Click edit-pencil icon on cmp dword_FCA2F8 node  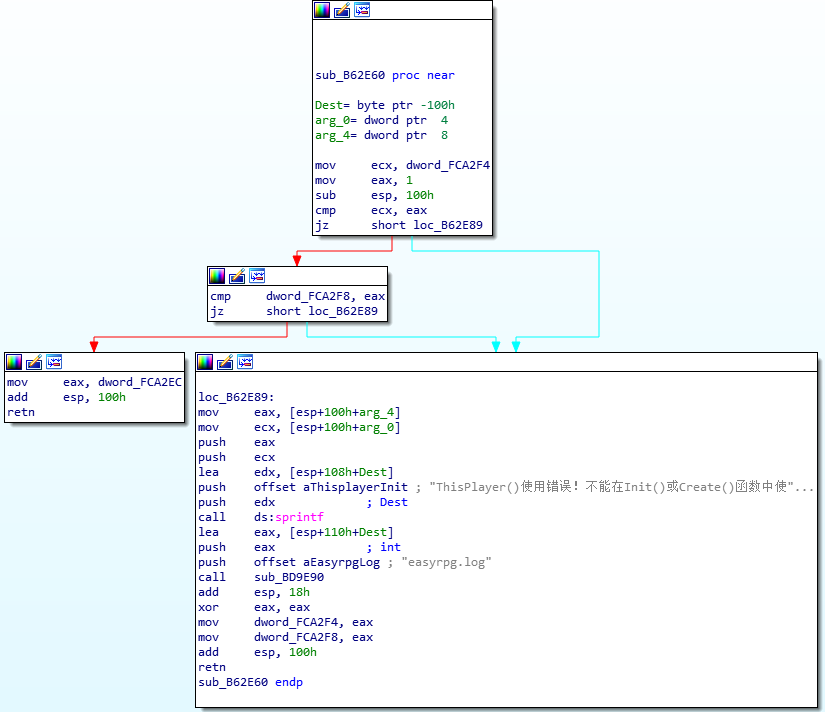tap(237, 276)
